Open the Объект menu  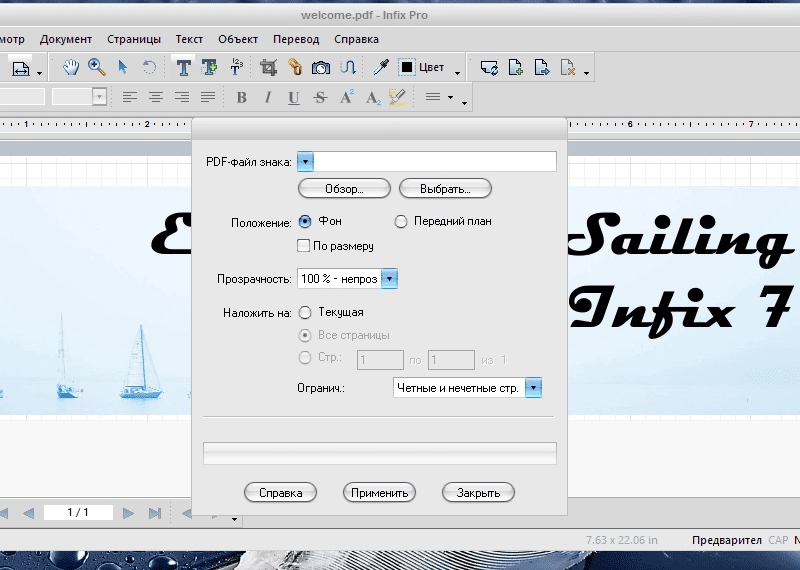pos(238,39)
